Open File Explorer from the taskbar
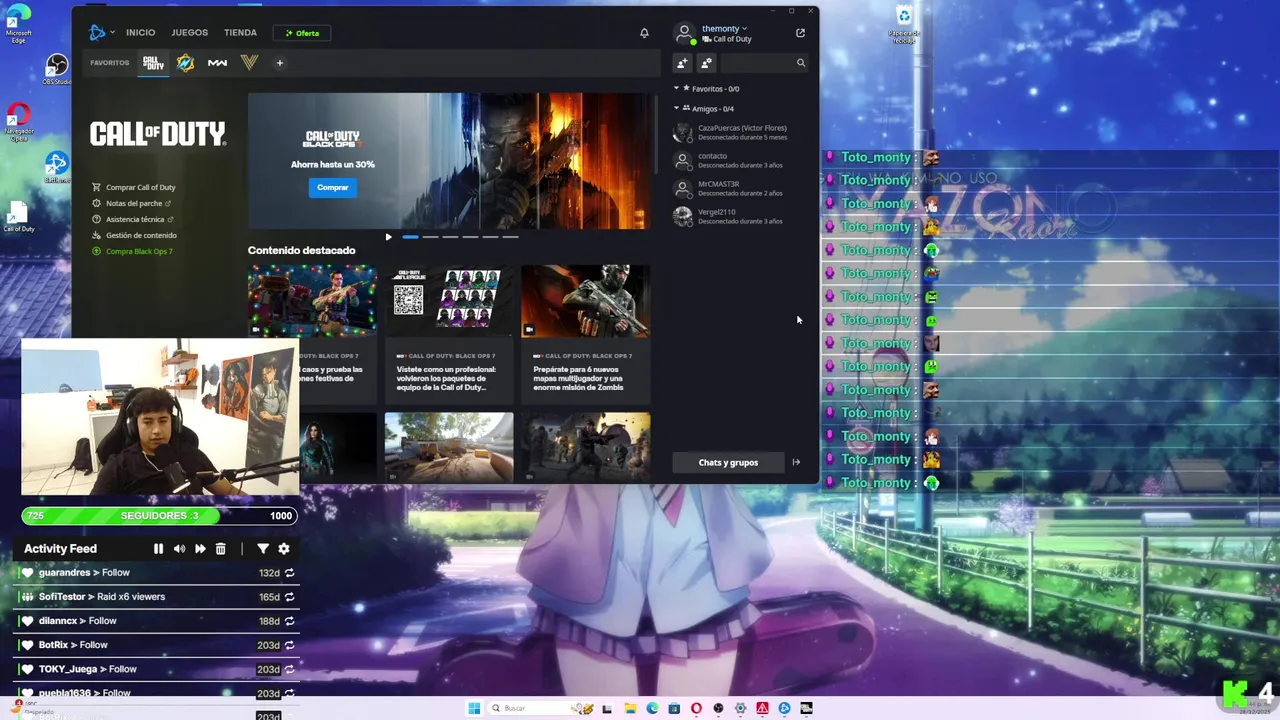This screenshot has height=720, width=1280. tap(630, 708)
